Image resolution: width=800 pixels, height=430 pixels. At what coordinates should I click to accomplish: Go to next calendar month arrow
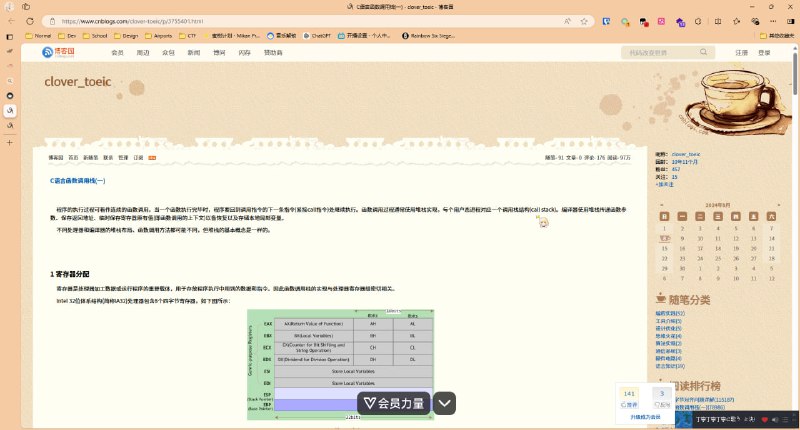tap(778, 205)
